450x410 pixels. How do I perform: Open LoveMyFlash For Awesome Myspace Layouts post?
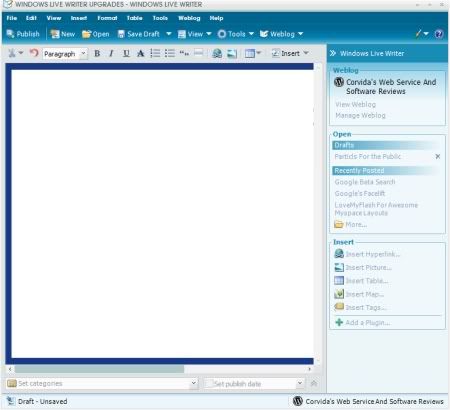coord(376,209)
